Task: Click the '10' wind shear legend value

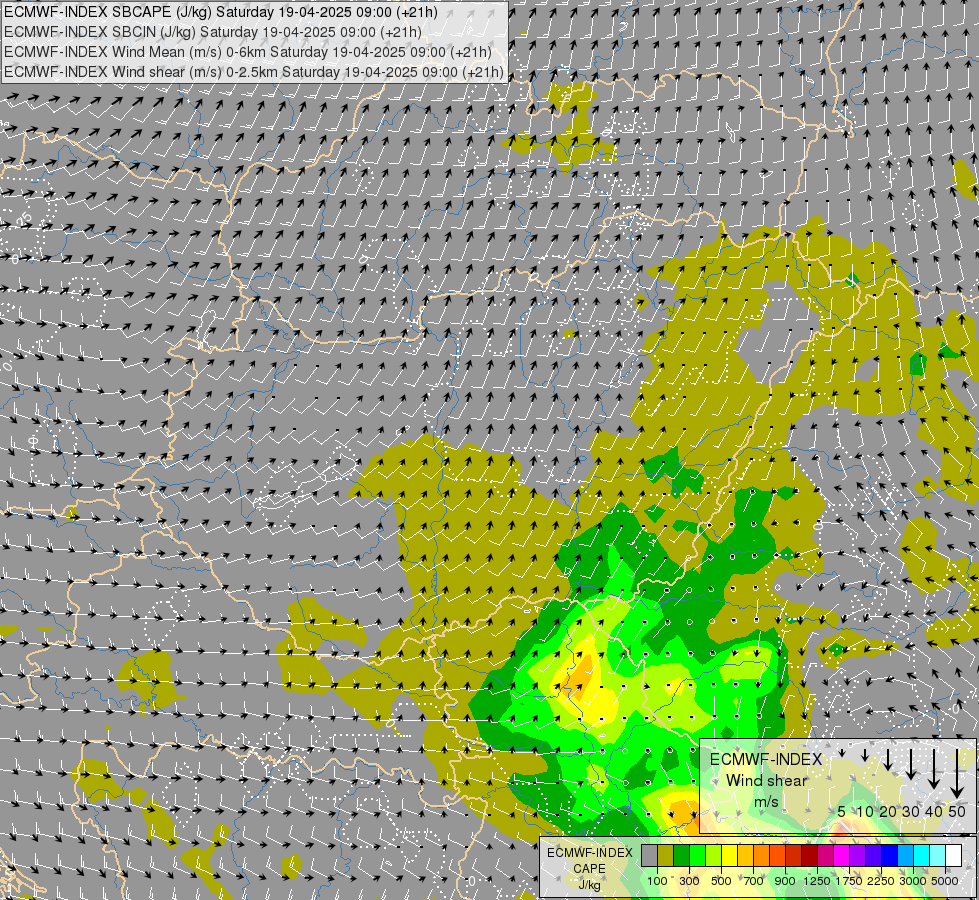Action: (865, 811)
